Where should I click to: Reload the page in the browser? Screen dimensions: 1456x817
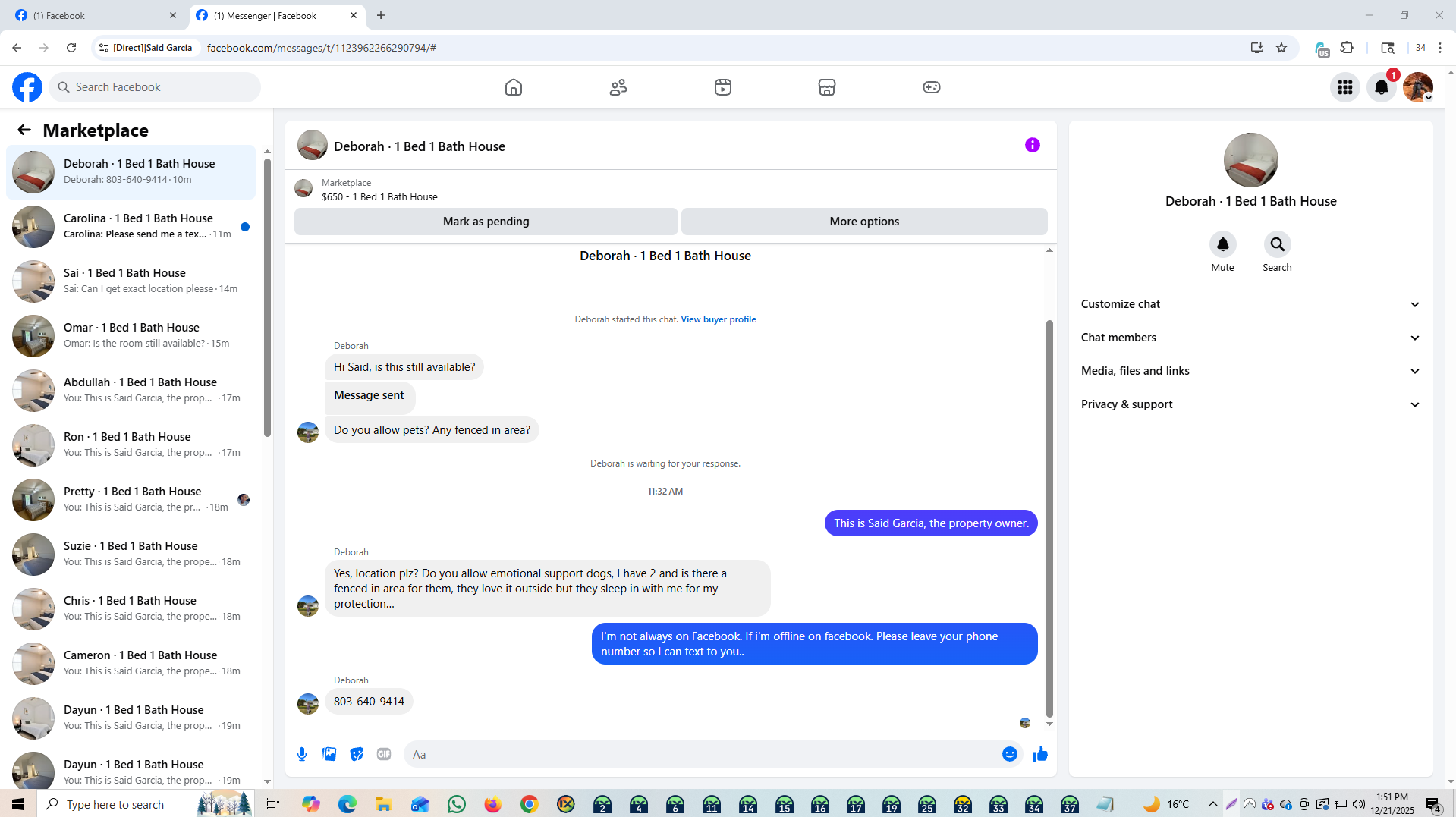coord(71,48)
